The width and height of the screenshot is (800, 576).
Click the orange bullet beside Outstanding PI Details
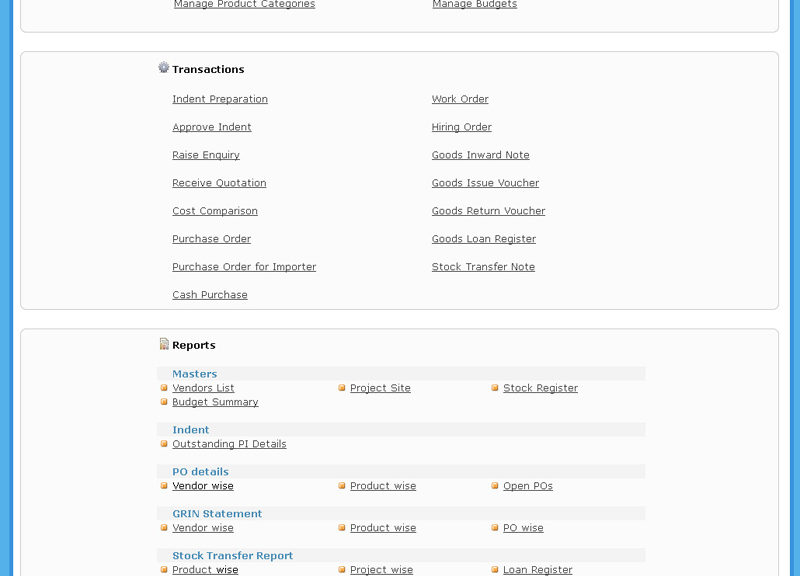164,444
